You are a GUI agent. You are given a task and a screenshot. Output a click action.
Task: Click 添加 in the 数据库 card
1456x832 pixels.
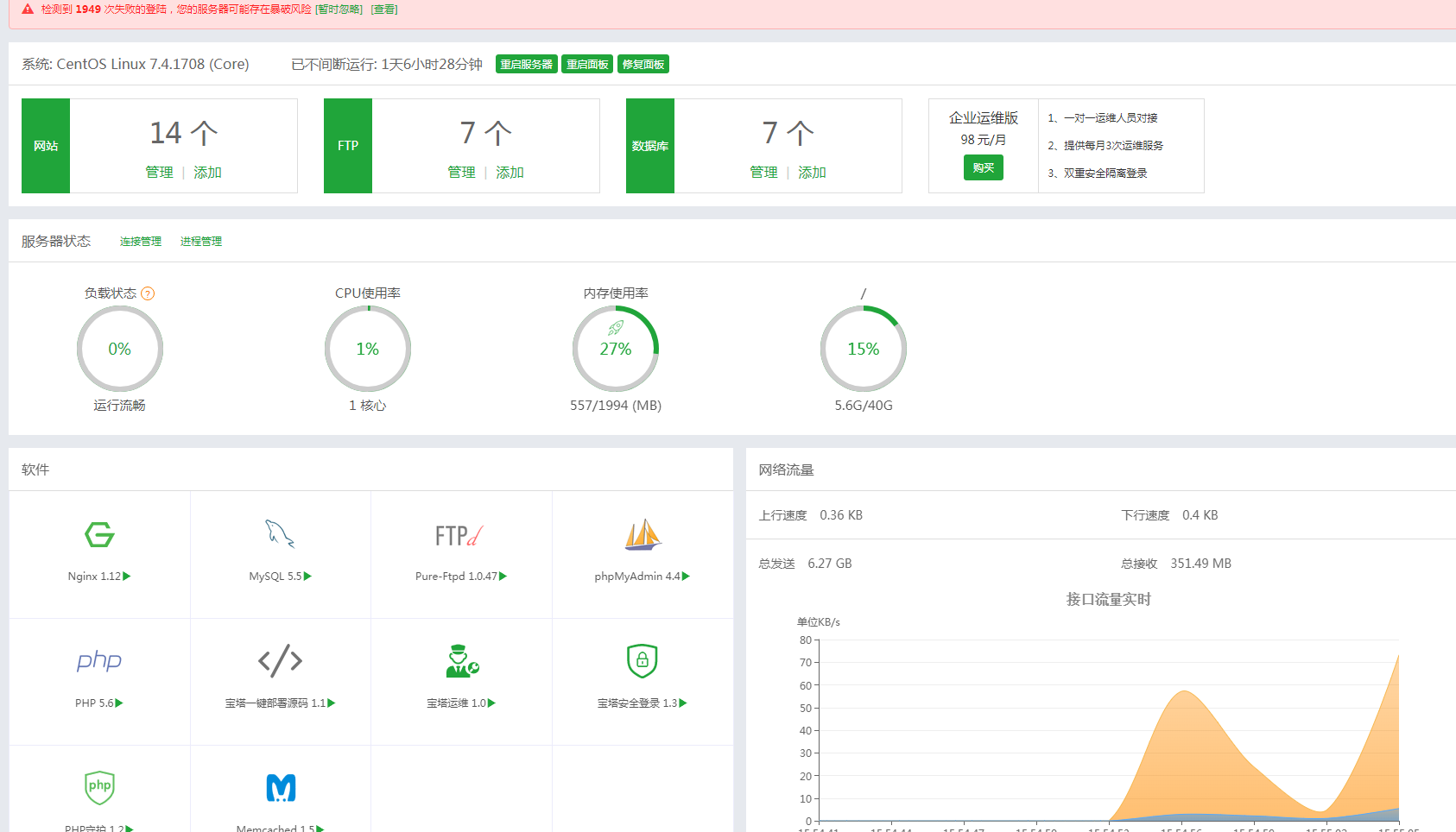tap(812, 173)
